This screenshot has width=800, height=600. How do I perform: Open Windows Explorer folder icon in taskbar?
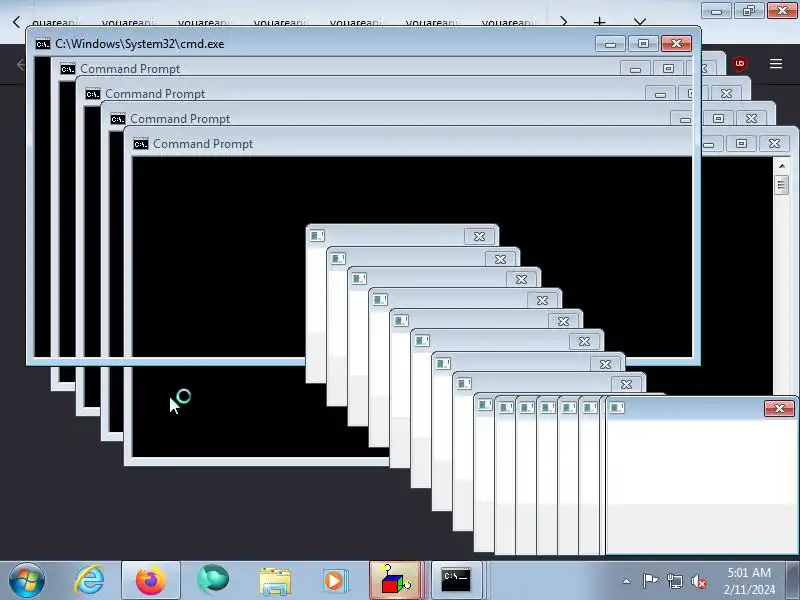(x=274, y=581)
